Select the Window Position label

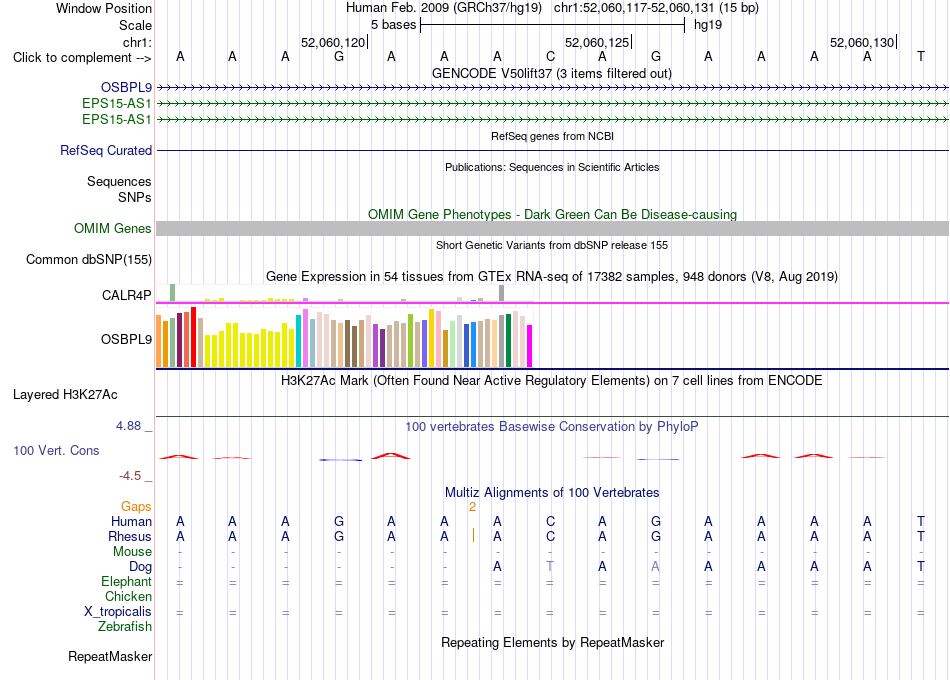[x=104, y=8]
